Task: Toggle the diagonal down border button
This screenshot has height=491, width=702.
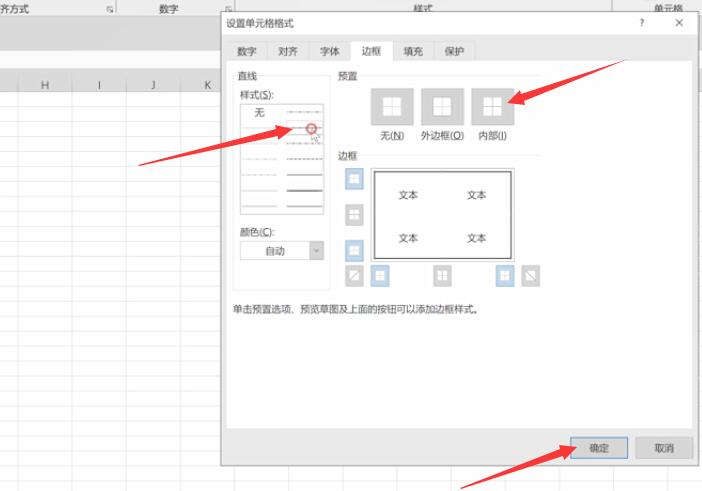Action: [x=531, y=276]
